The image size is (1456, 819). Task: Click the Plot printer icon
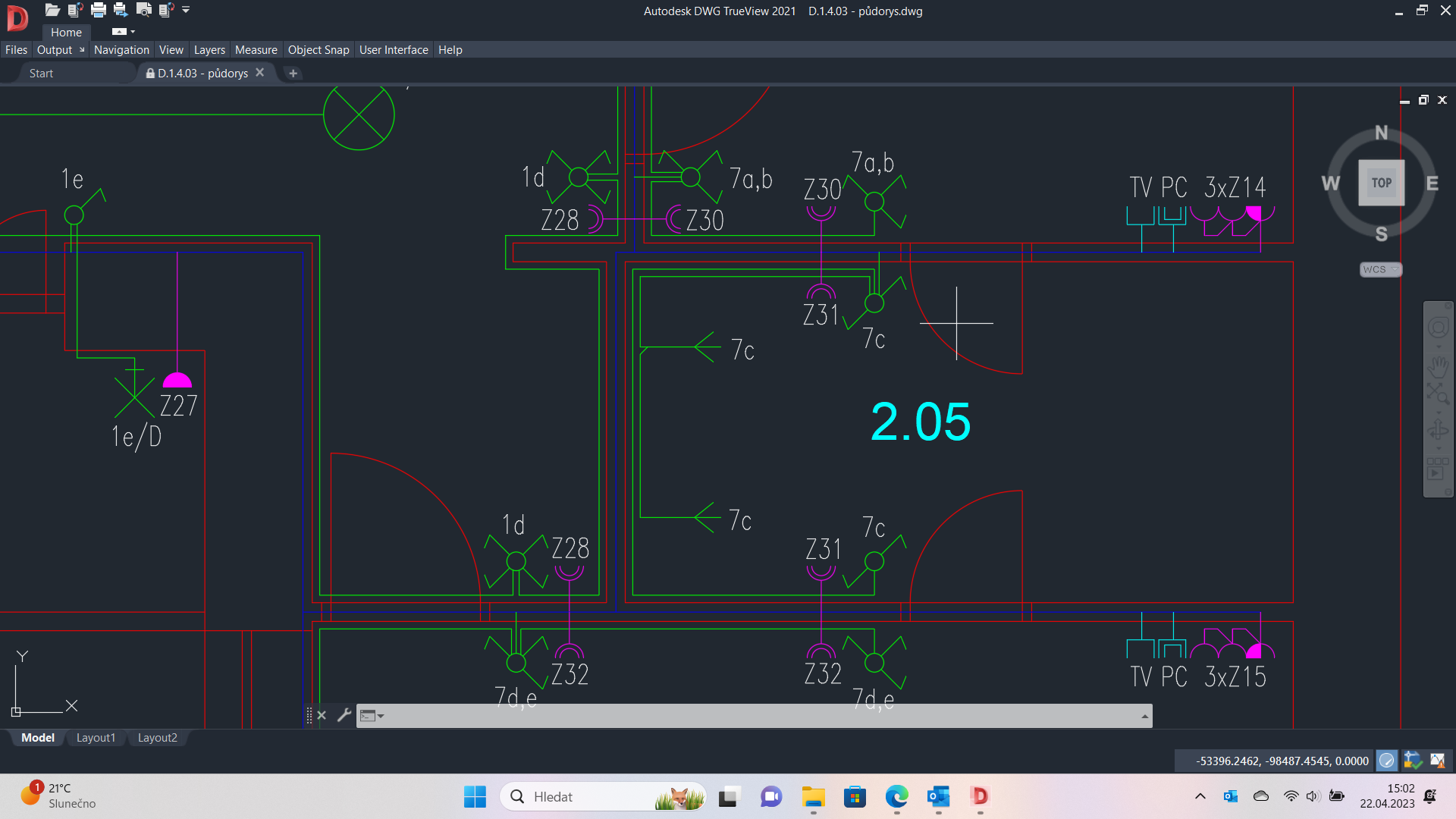click(x=99, y=10)
